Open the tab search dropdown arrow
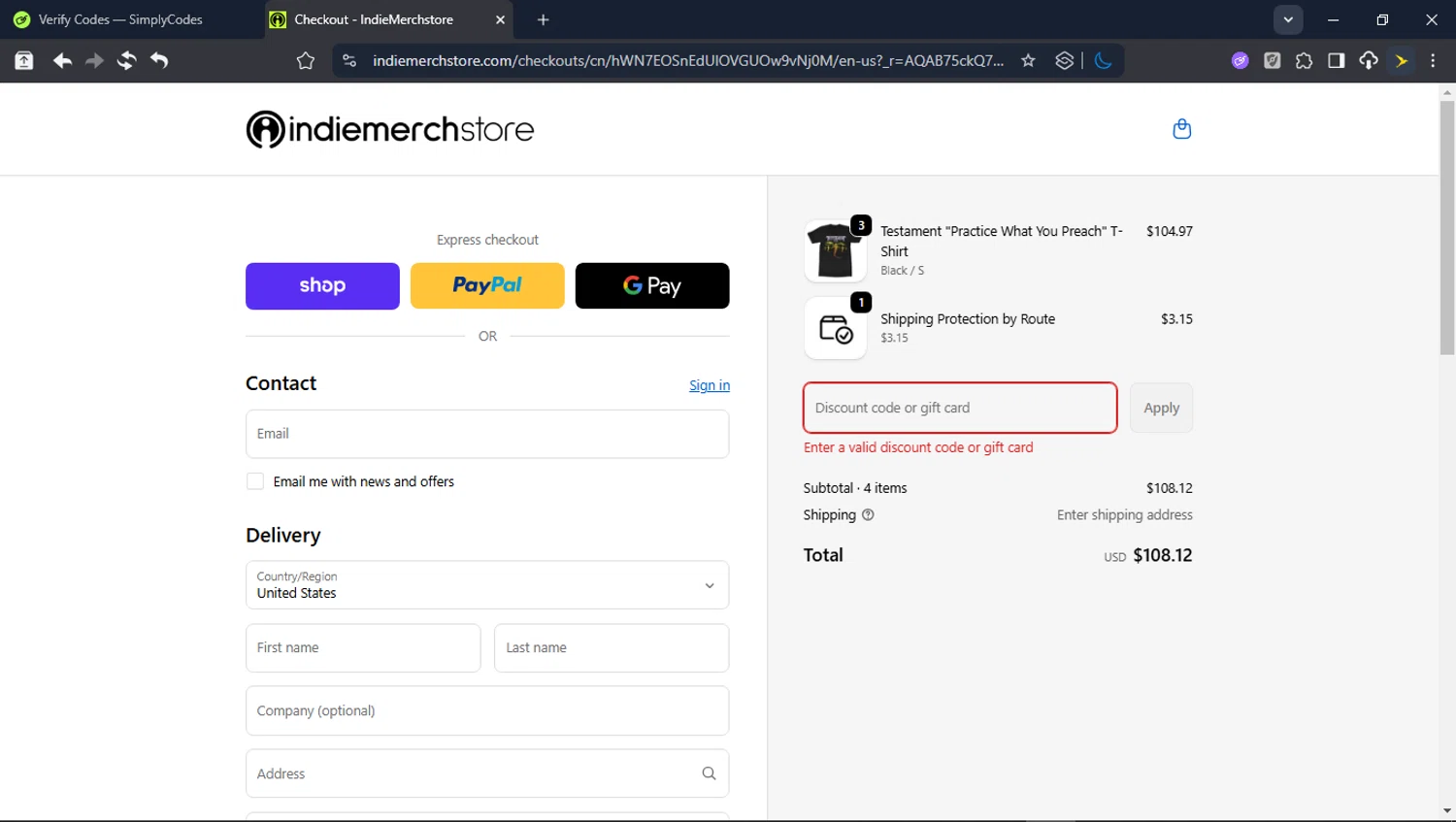 (x=1288, y=19)
